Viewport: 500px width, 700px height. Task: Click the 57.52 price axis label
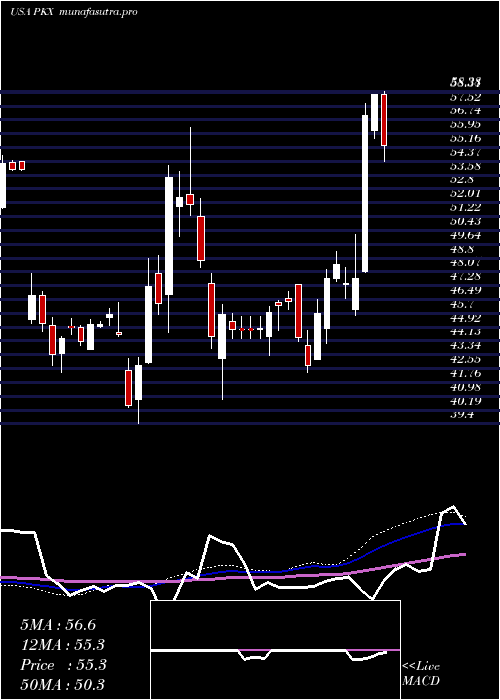pyautogui.click(x=465, y=96)
